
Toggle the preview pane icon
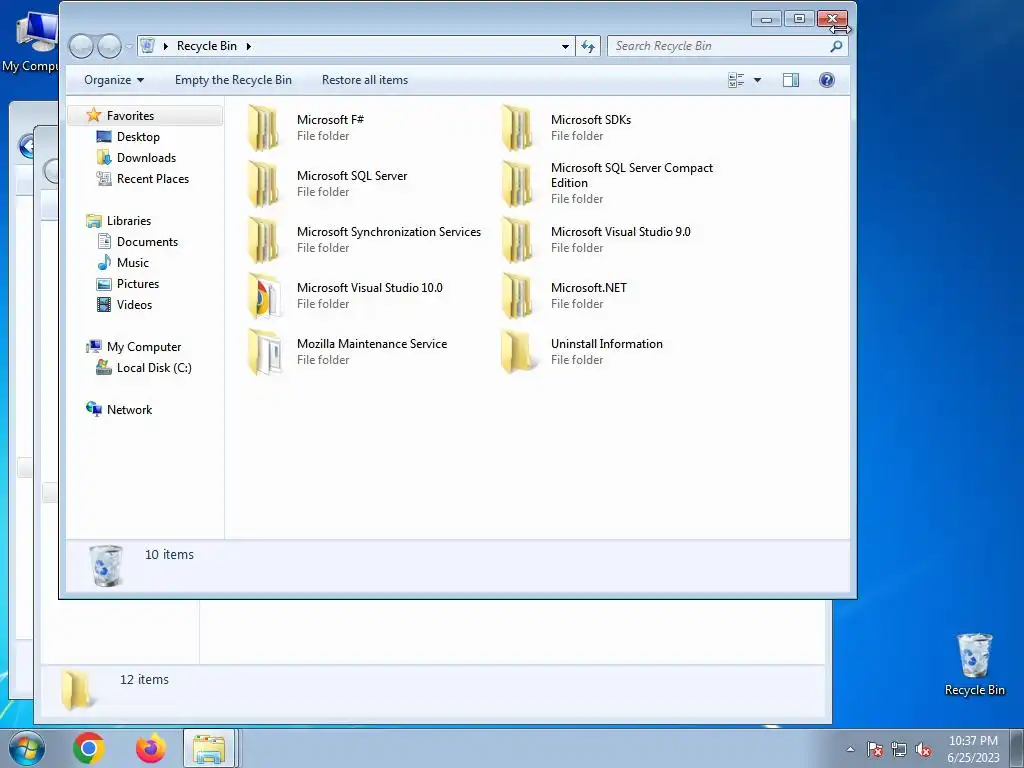pyautogui.click(x=791, y=80)
